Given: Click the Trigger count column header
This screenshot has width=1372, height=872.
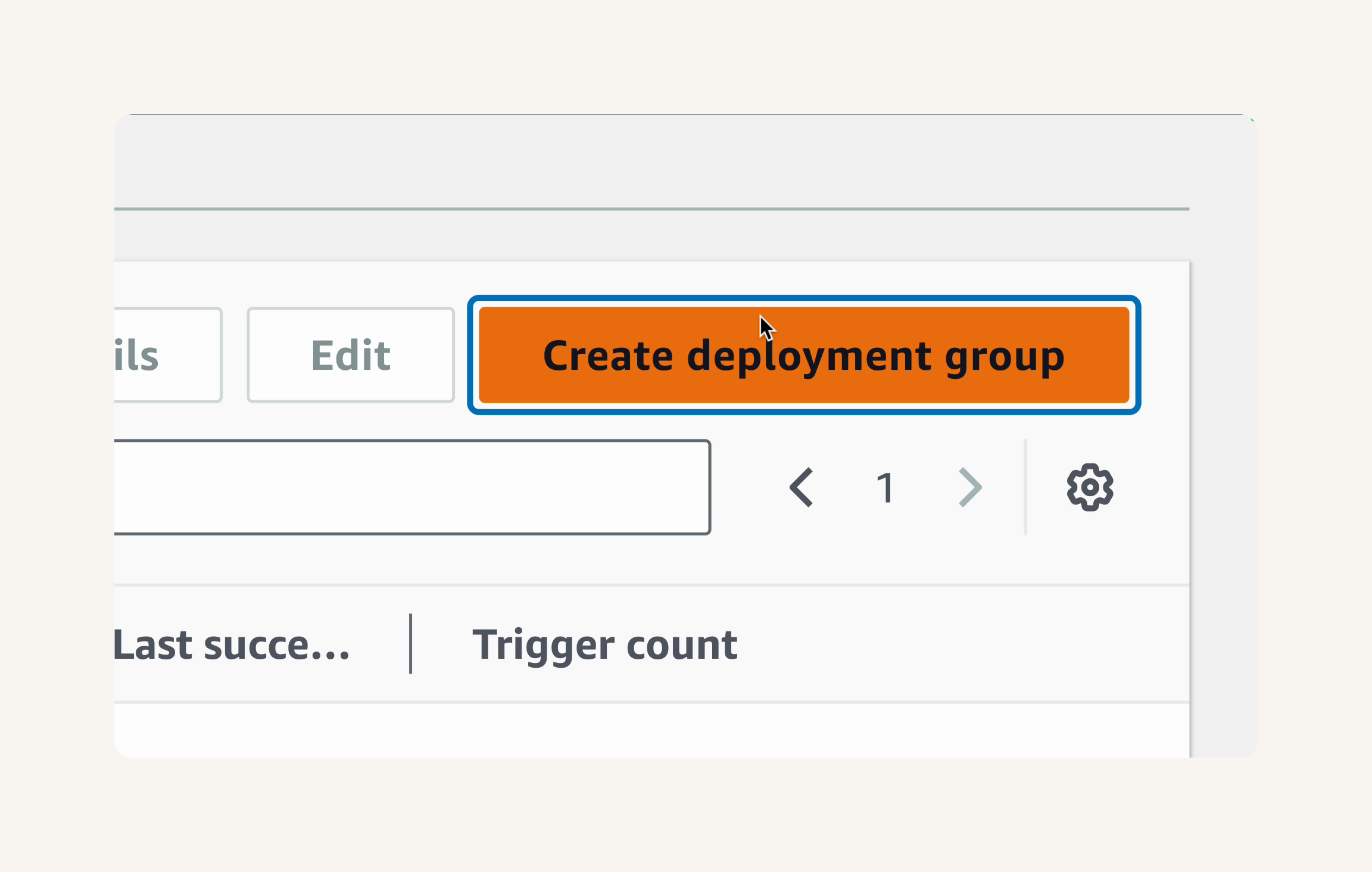Looking at the screenshot, I should point(604,645).
